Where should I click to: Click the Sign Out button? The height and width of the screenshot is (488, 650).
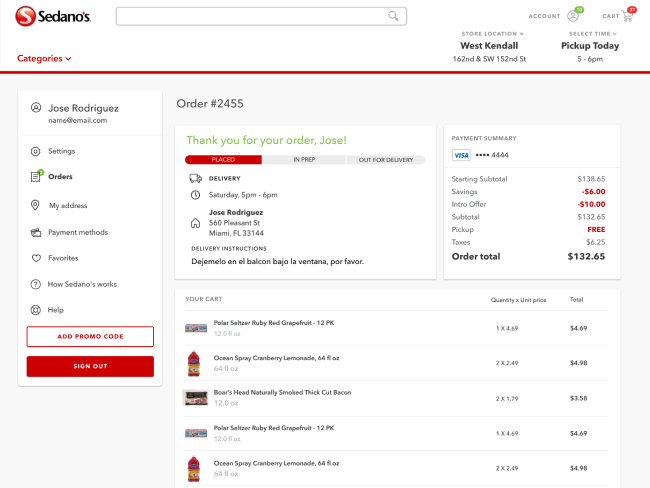pyautogui.click(x=90, y=366)
